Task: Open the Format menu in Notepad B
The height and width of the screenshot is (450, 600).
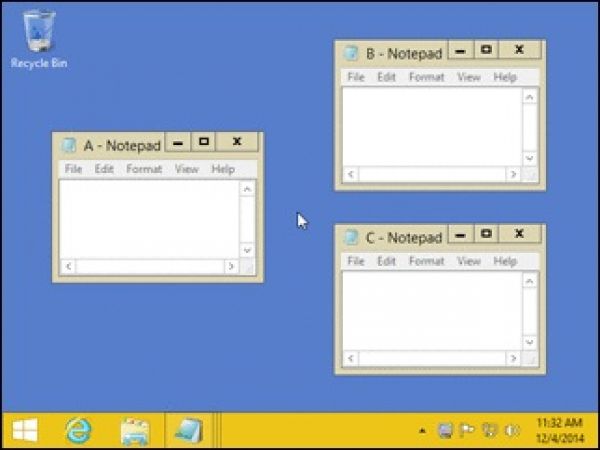Action: (x=426, y=77)
